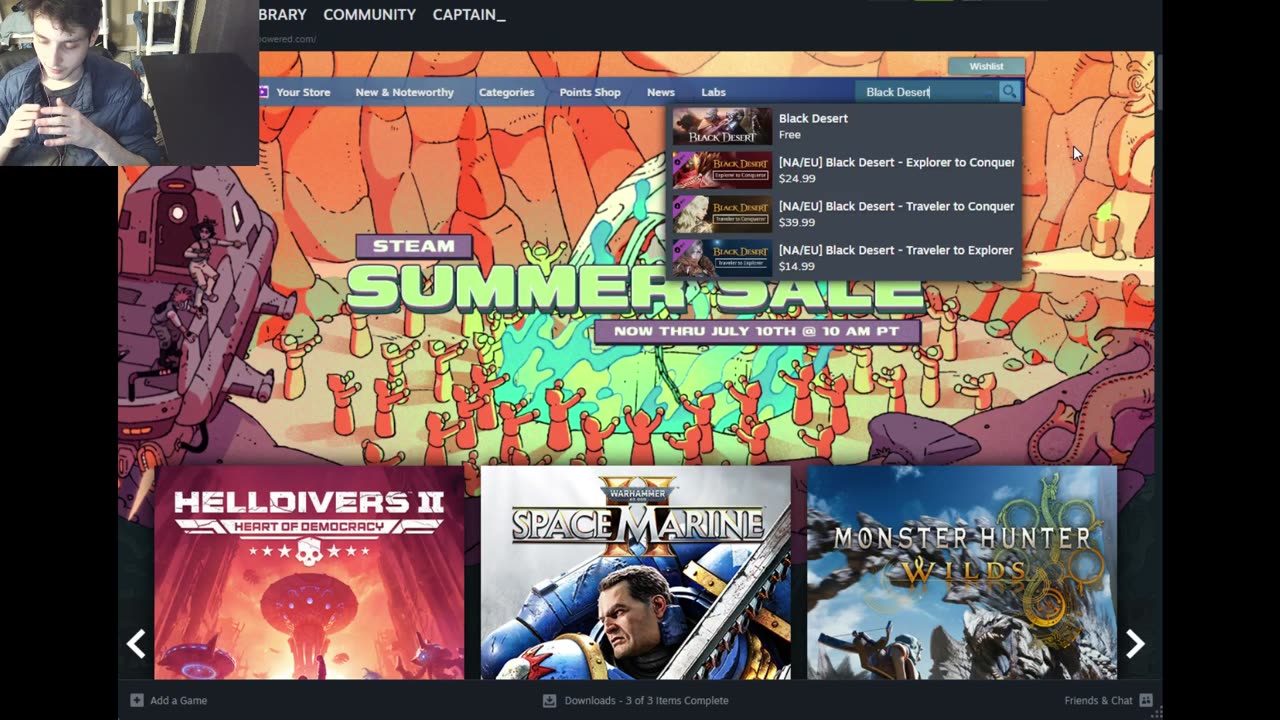Click the Black Desert search field
The width and height of the screenshot is (1280, 720).
point(927,92)
